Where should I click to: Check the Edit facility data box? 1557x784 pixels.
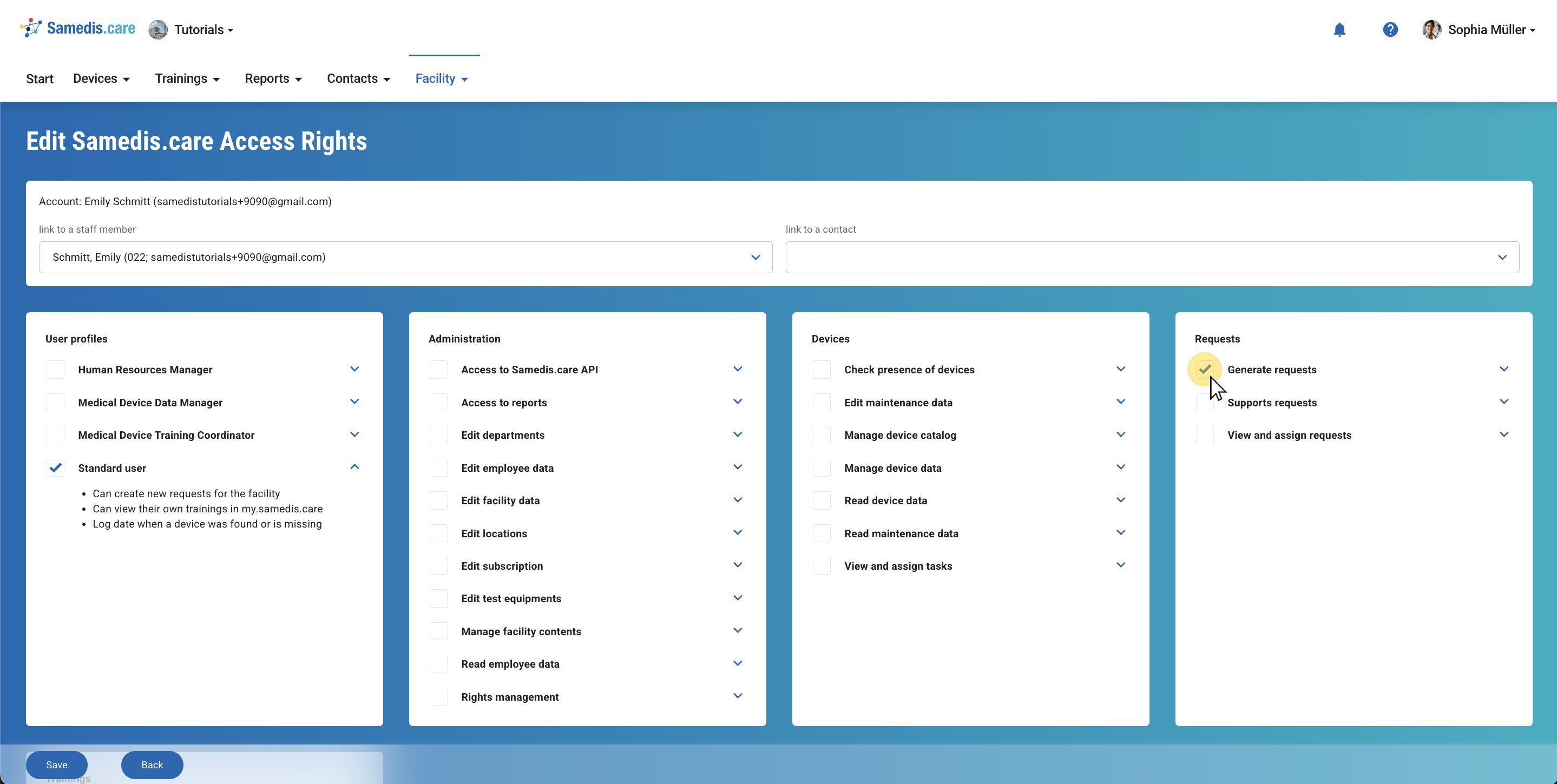click(x=439, y=500)
